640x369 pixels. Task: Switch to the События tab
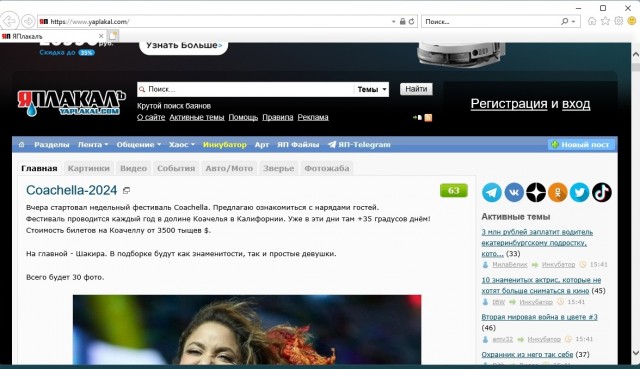(x=176, y=168)
